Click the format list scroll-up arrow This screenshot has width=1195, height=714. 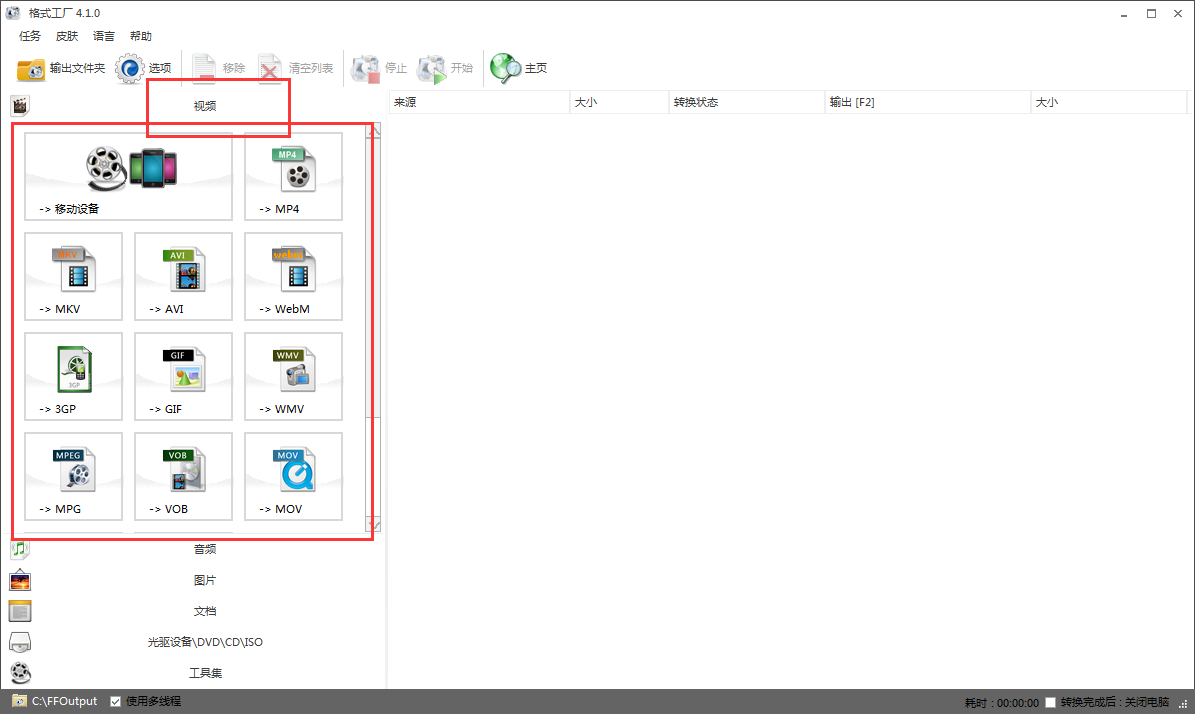click(x=373, y=132)
